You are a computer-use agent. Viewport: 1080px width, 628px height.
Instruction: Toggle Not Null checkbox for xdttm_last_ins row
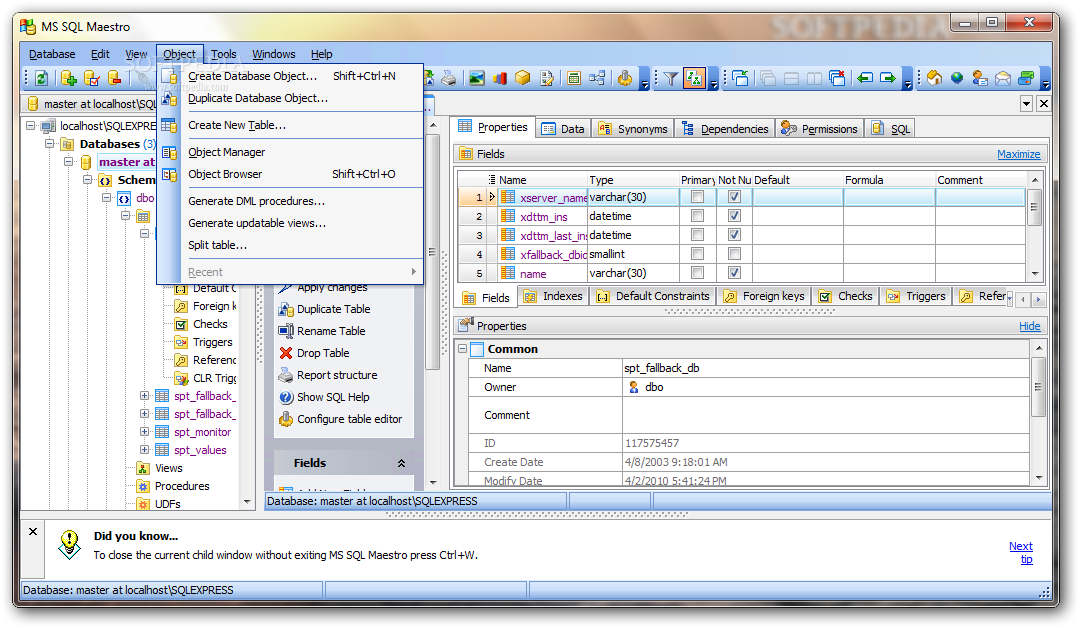[x=734, y=235]
